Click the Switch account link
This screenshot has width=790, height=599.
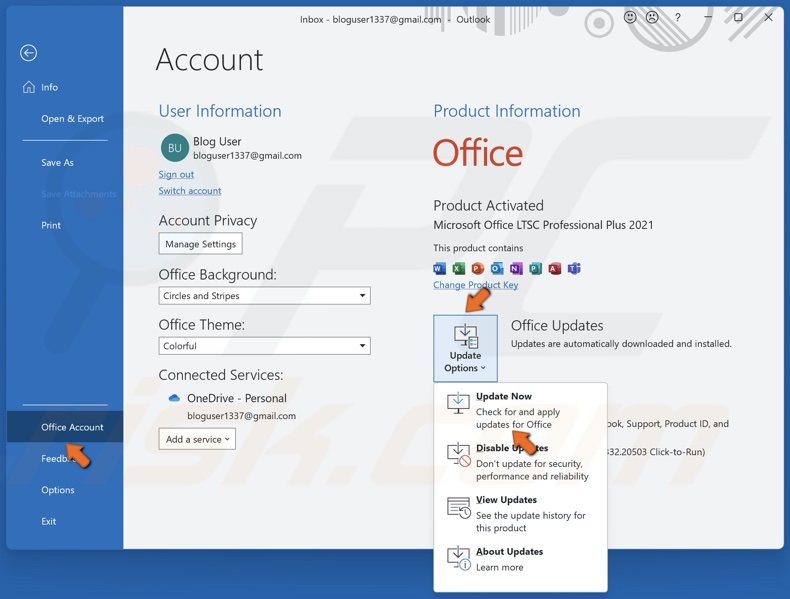click(x=190, y=191)
